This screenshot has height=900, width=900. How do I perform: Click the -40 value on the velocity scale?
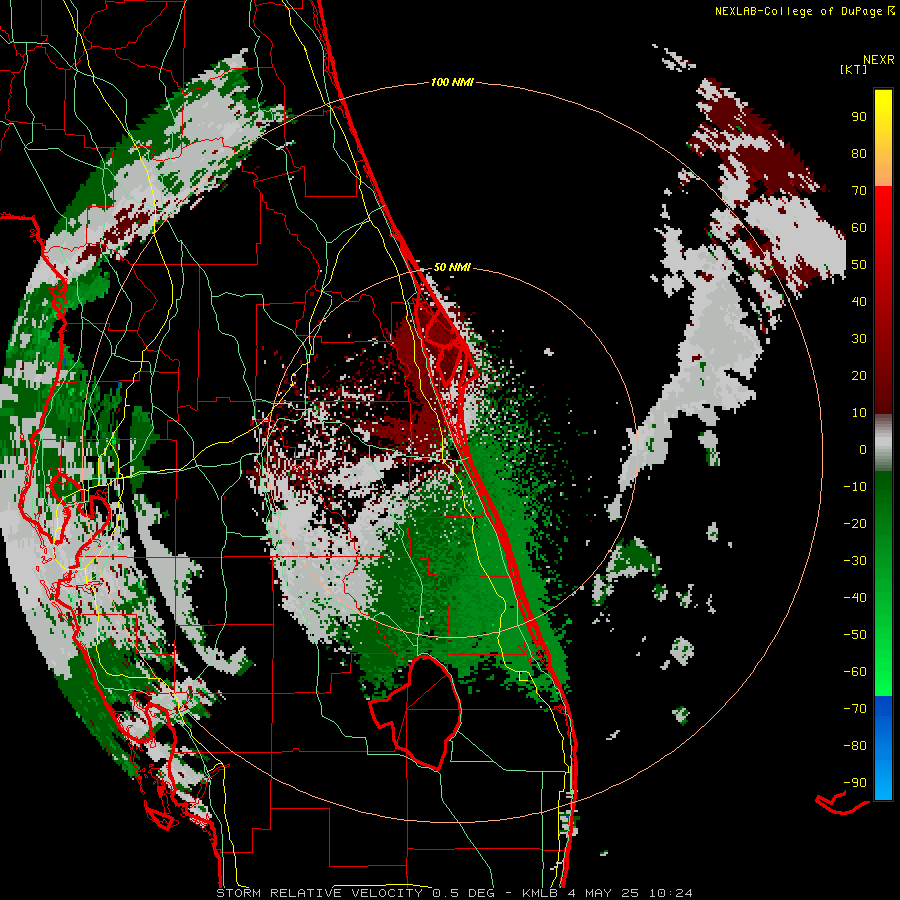coord(855,598)
